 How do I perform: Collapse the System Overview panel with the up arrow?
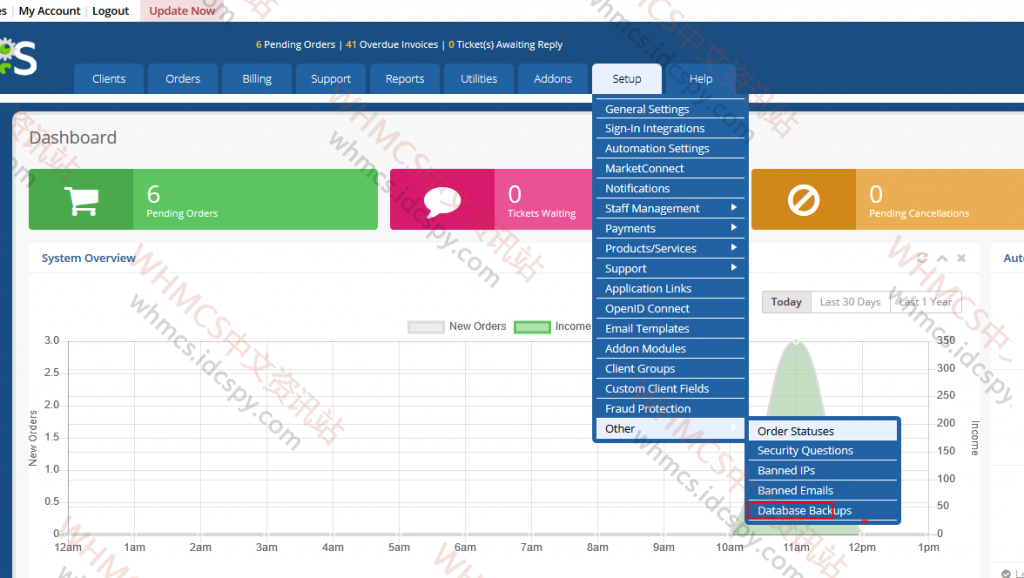coord(942,258)
